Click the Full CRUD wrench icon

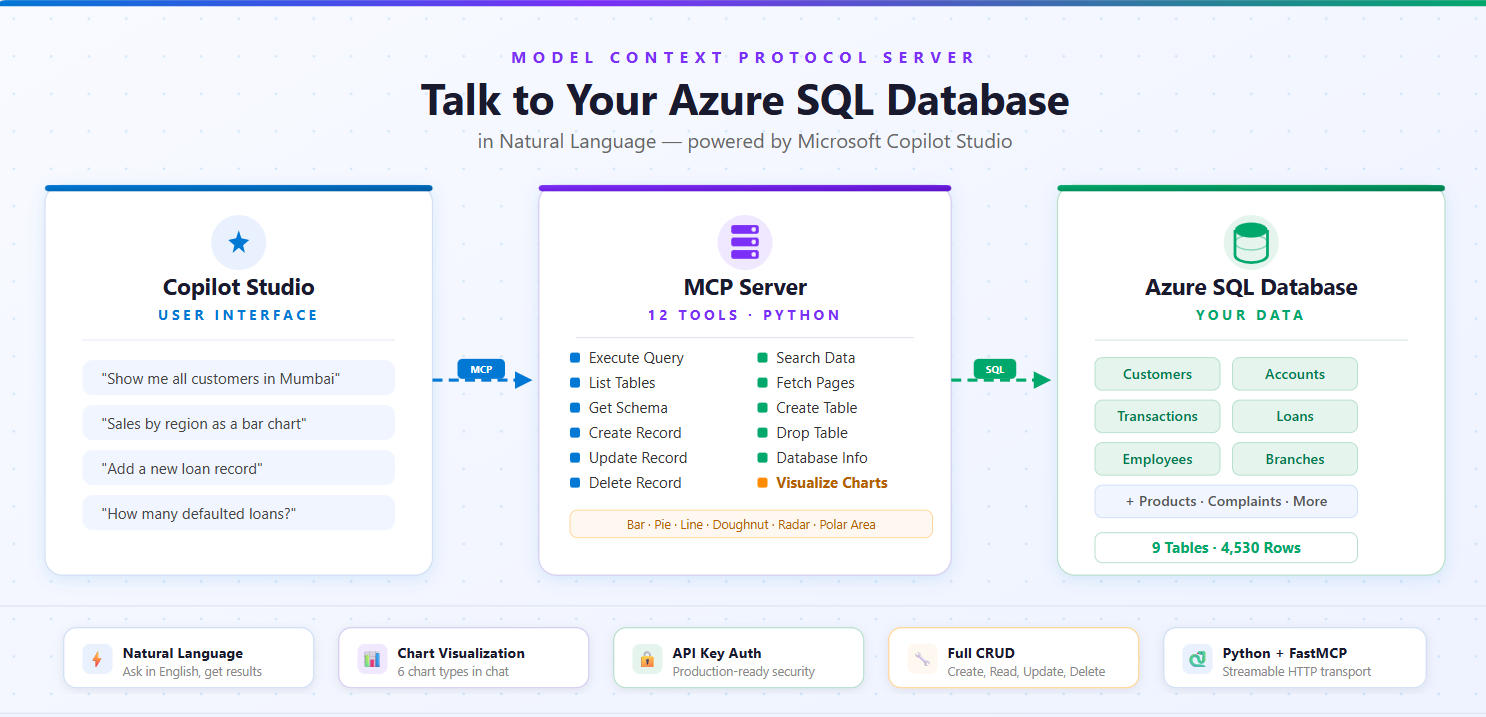point(922,659)
